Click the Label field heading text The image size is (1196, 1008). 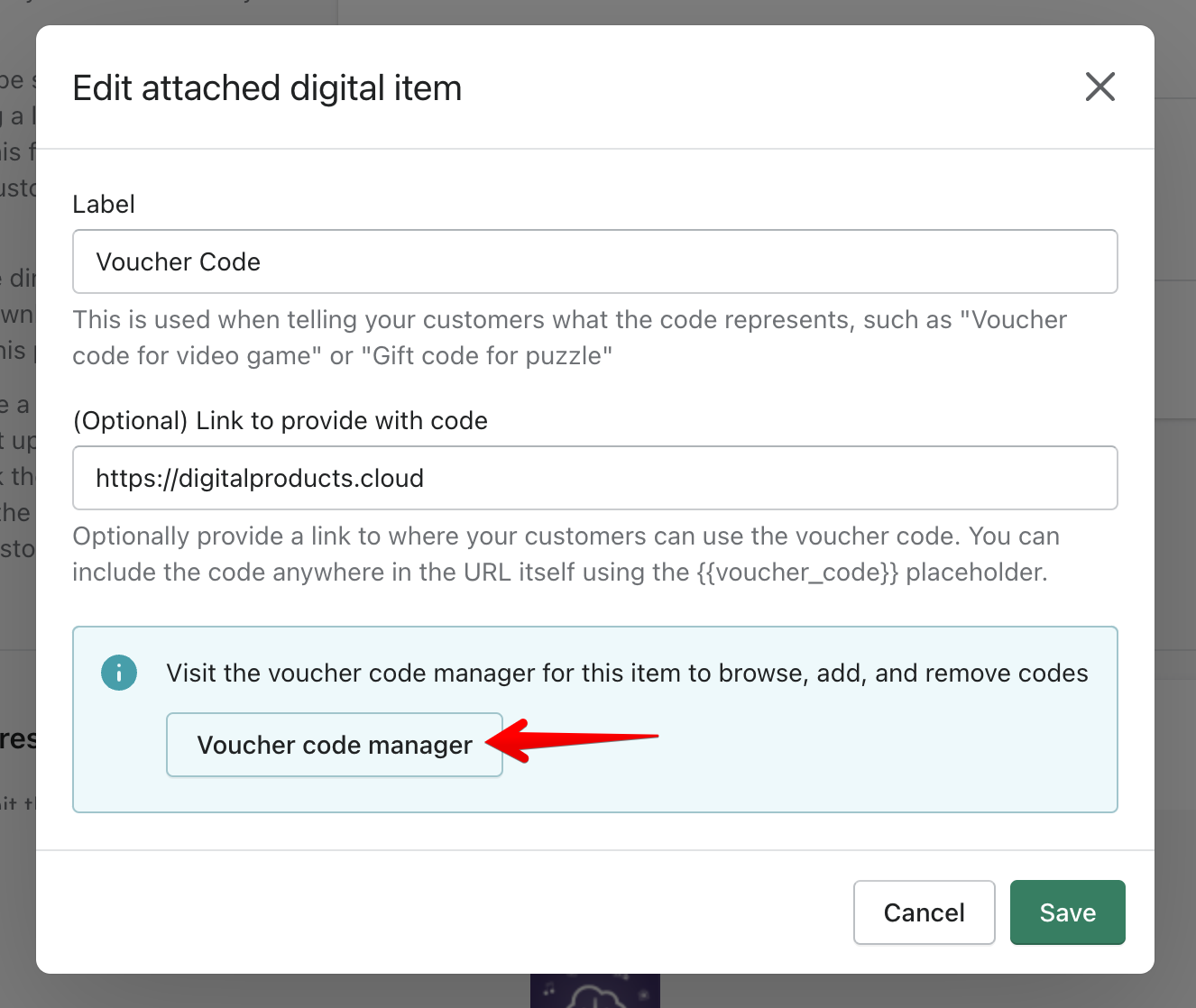(103, 204)
